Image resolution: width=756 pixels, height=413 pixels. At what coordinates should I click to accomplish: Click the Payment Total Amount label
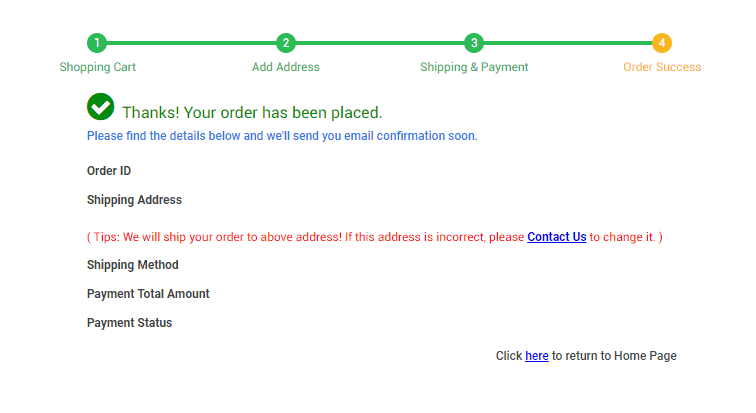click(x=148, y=294)
